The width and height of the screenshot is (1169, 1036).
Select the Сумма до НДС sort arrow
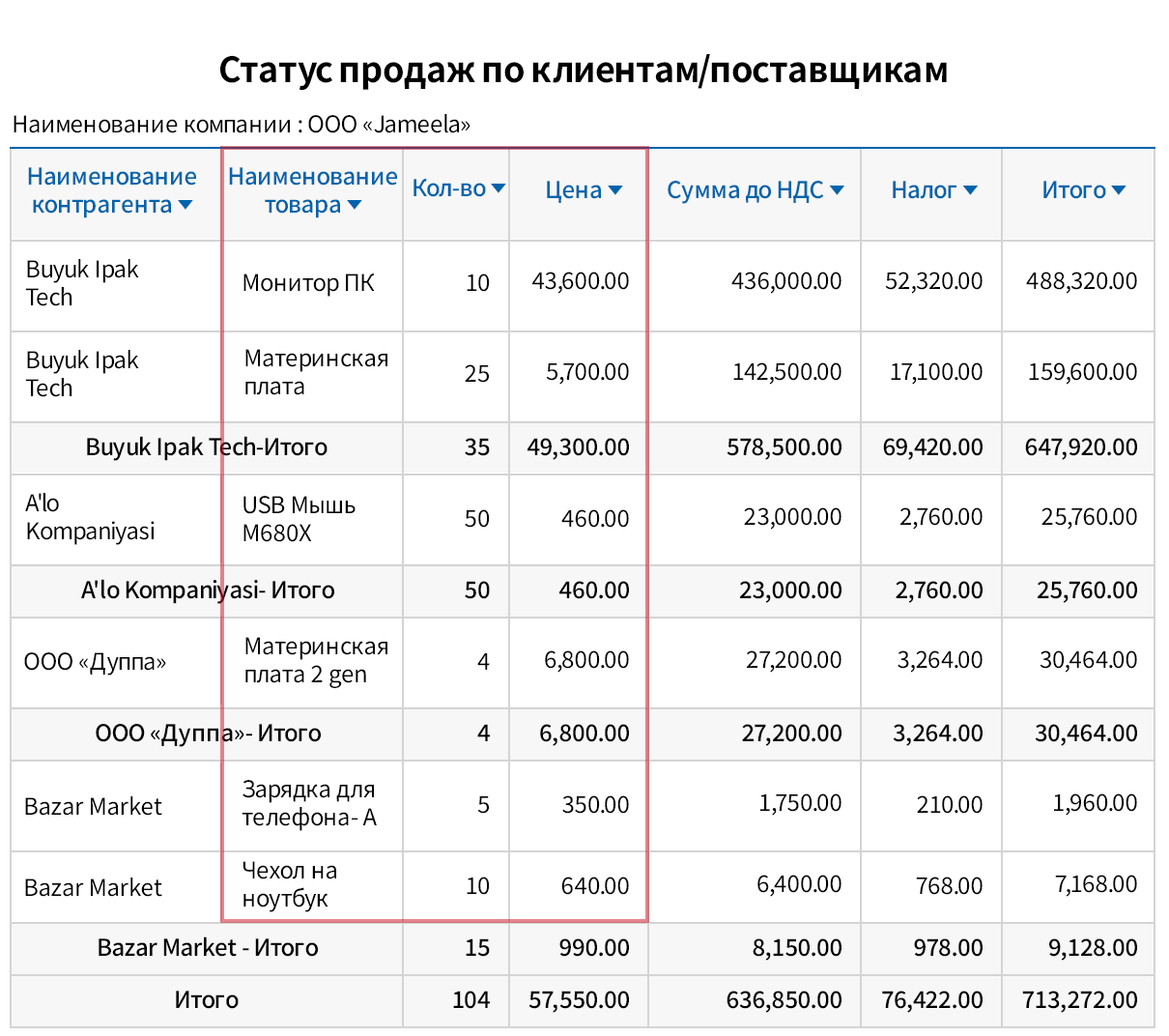click(837, 189)
